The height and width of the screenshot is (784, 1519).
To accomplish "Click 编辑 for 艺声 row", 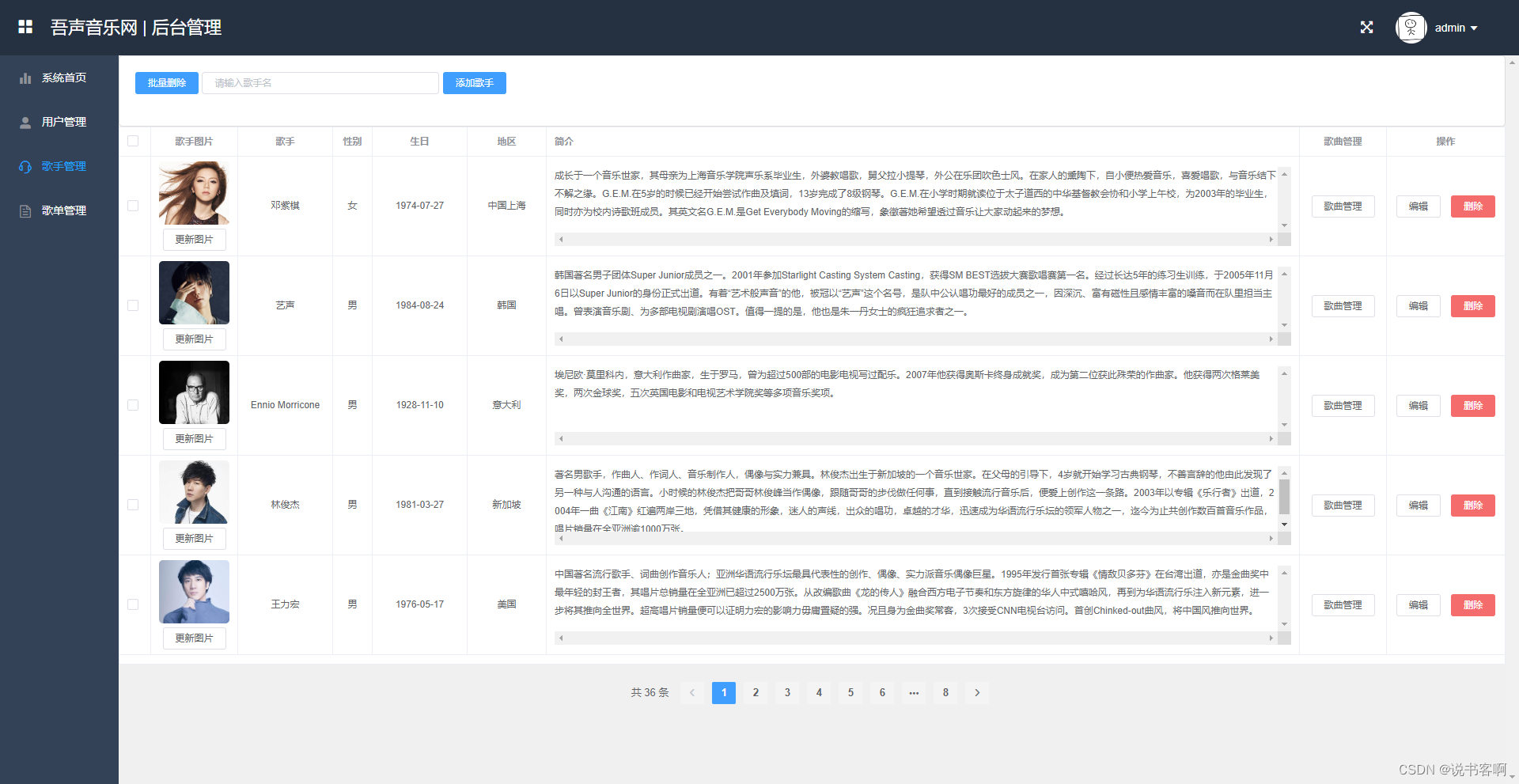I will pos(1419,306).
